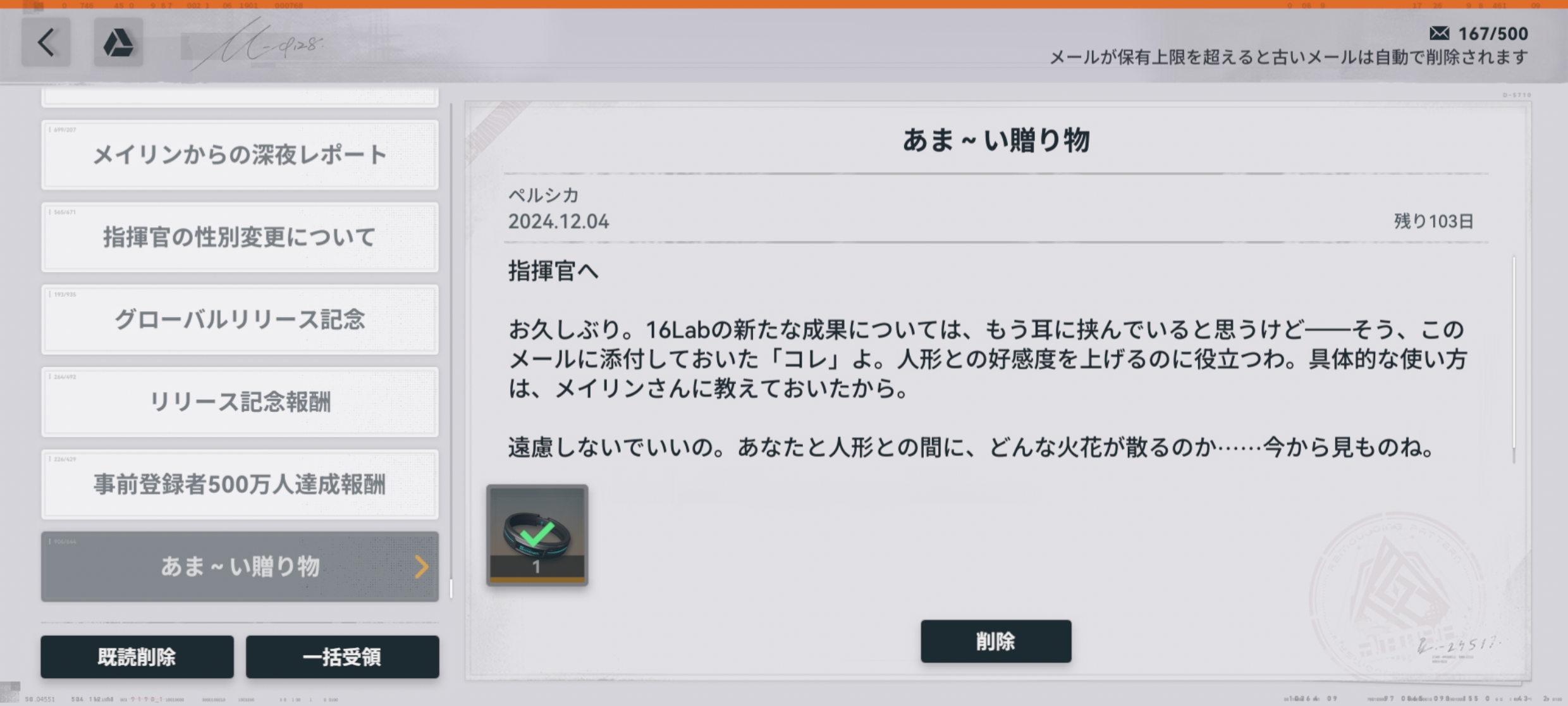Click the mail envelope counter icon

tap(1440, 33)
